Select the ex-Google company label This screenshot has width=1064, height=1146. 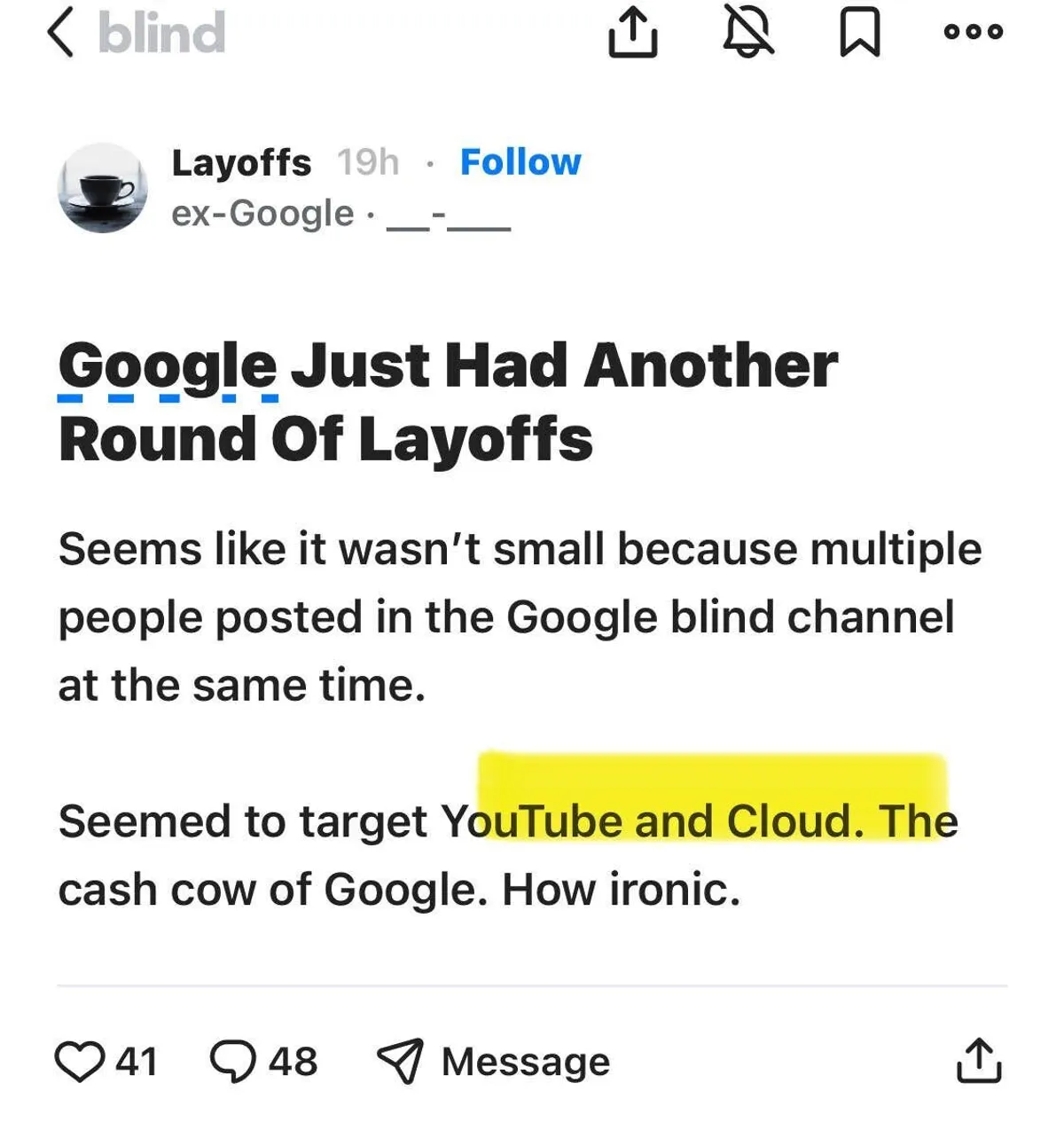(x=262, y=214)
